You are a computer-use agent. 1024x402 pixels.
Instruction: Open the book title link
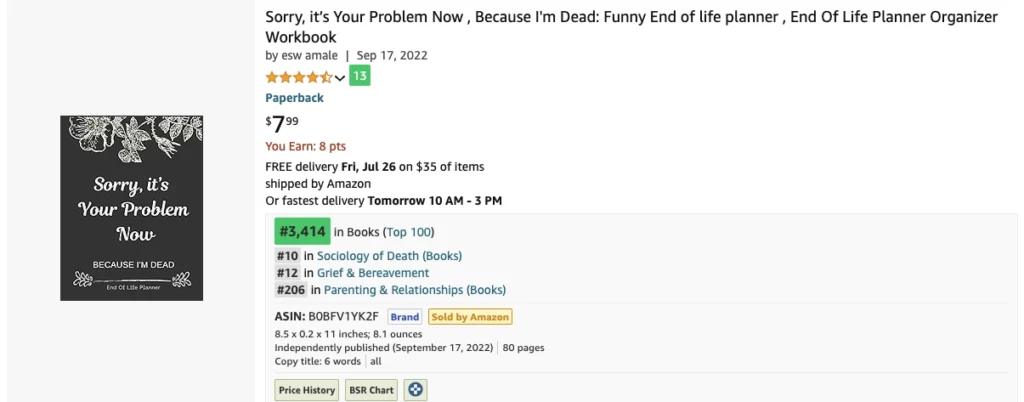point(632,27)
